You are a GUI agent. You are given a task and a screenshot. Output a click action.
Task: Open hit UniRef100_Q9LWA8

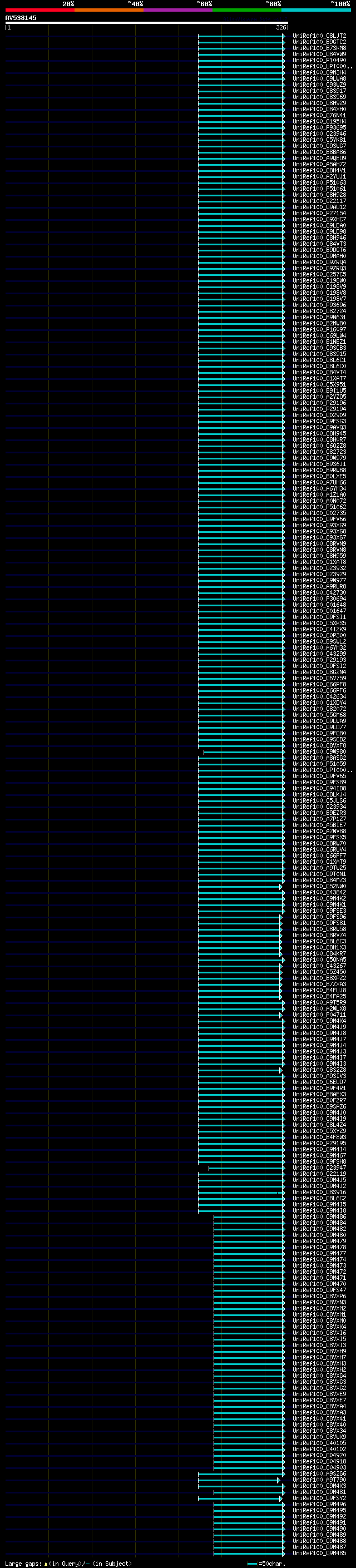[x=319, y=78]
